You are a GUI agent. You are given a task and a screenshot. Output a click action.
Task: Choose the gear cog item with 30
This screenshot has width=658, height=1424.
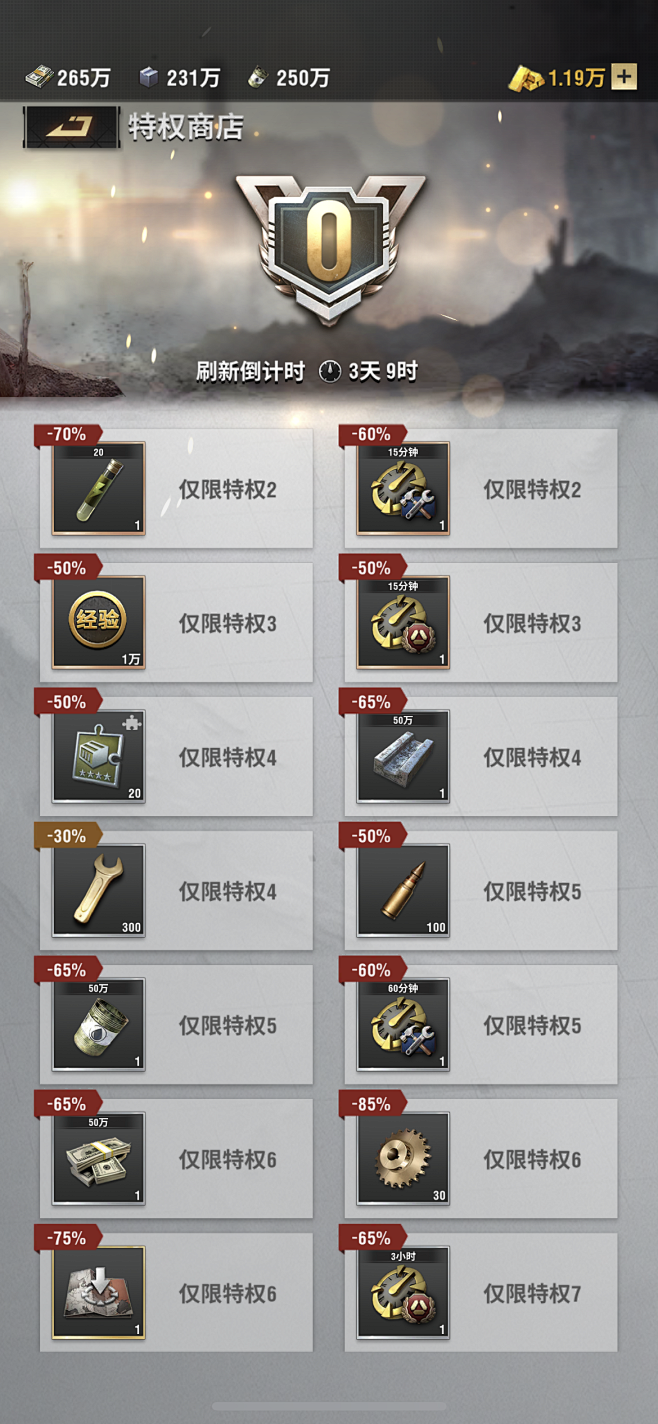(x=403, y=1159)
